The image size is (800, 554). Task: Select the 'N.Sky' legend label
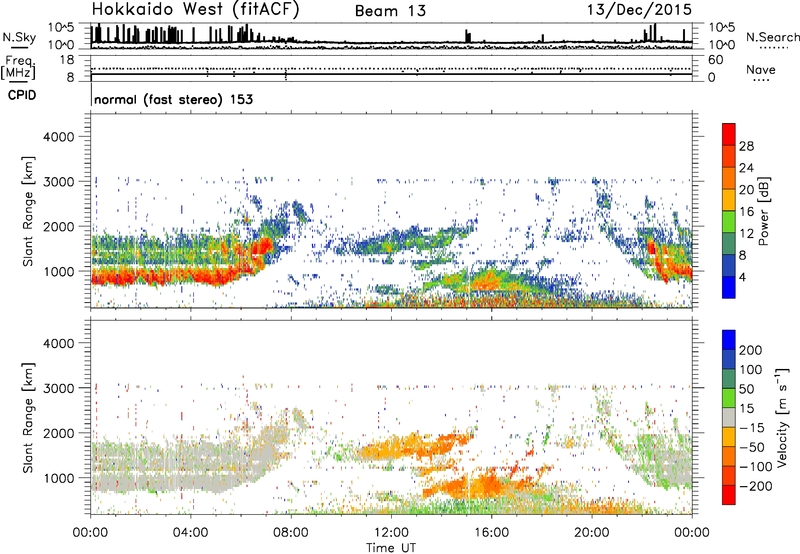[19, 37]
